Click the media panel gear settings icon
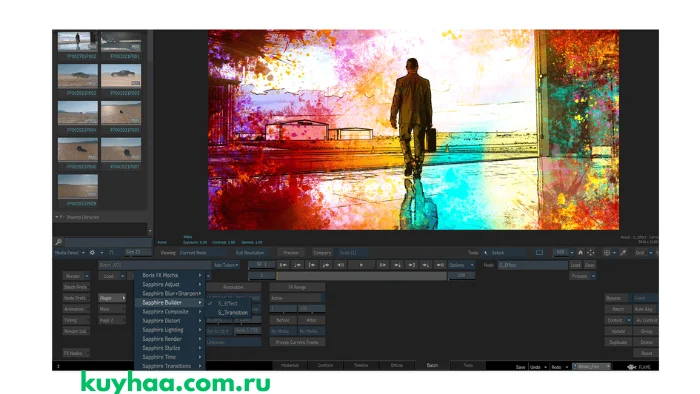This screenshot has height=394, width=700. 92,253
